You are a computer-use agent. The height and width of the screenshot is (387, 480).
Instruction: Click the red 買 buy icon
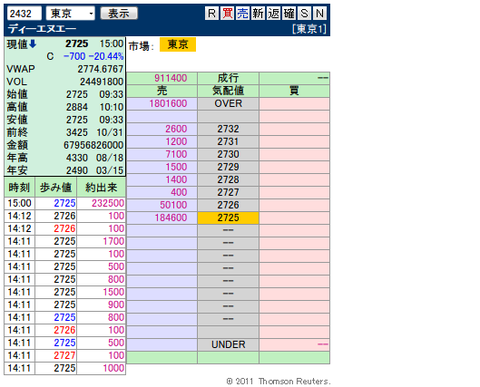[x=227, y=13]
